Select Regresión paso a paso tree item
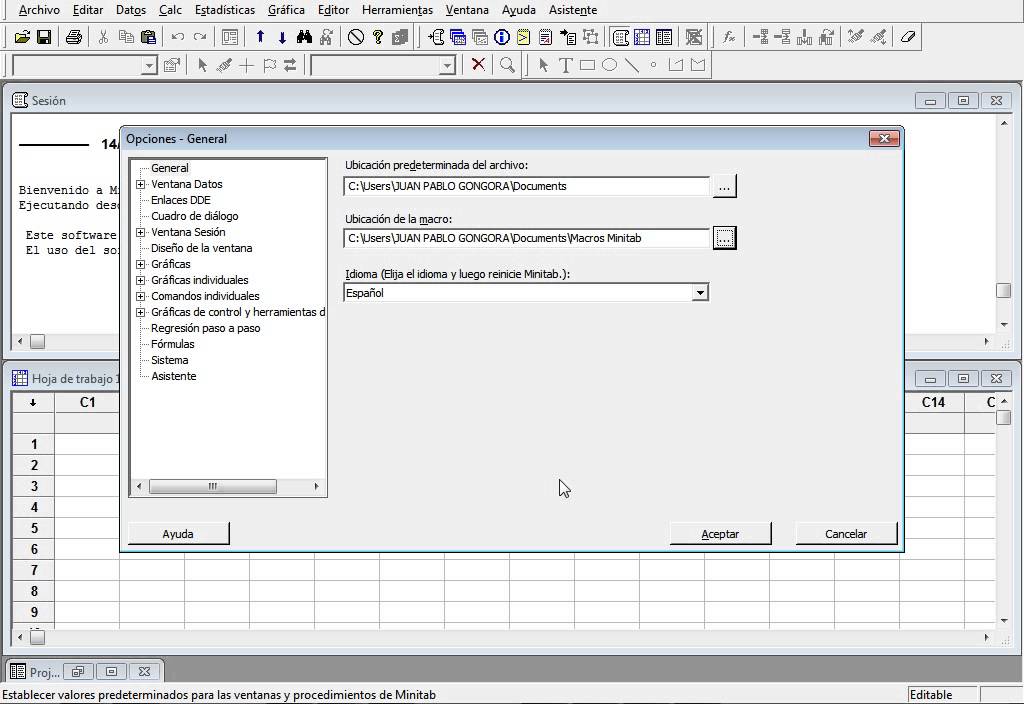1024x704 pixels. point(206,328)
